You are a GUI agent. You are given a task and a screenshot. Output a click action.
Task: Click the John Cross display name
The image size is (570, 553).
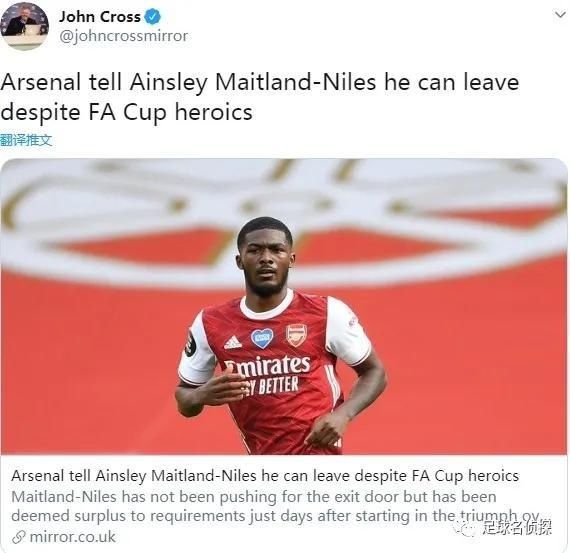point(100,17)
